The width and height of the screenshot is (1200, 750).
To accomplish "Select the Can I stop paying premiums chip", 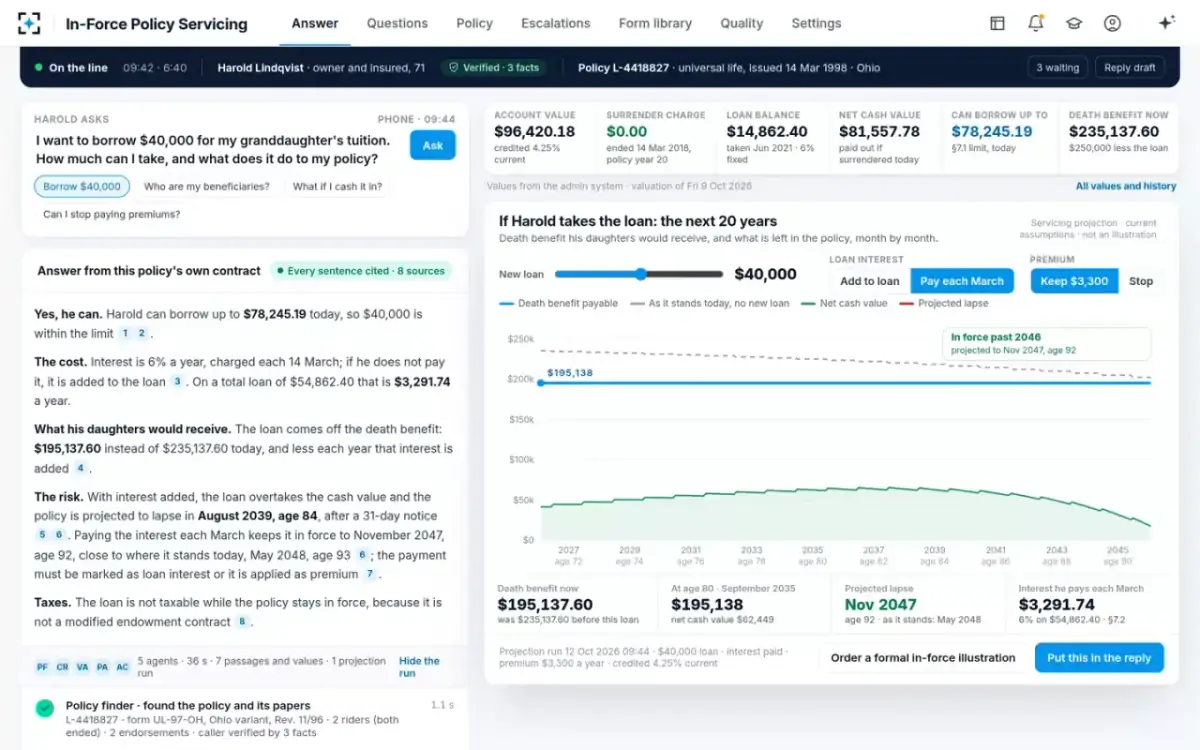I will click(x=111, y=214).
